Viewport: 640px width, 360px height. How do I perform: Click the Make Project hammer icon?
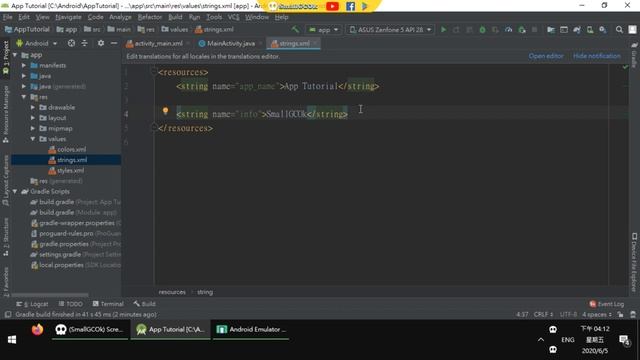(x=295, y=29)
